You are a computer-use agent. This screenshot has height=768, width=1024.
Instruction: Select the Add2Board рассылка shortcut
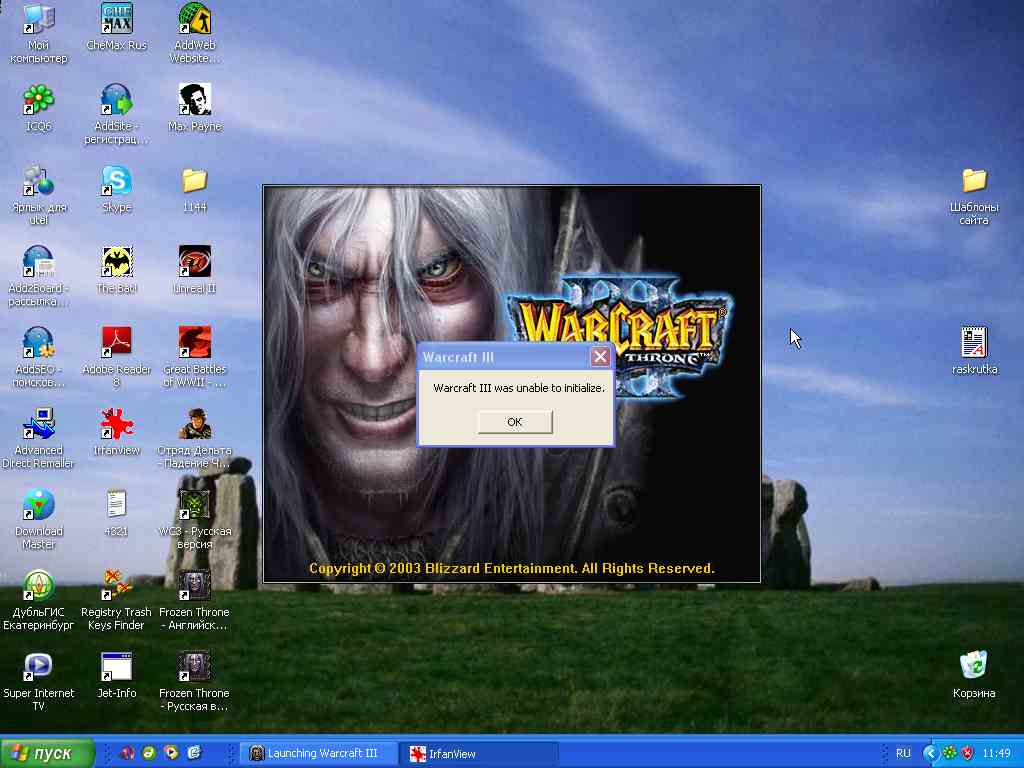[x=38, y=276]
